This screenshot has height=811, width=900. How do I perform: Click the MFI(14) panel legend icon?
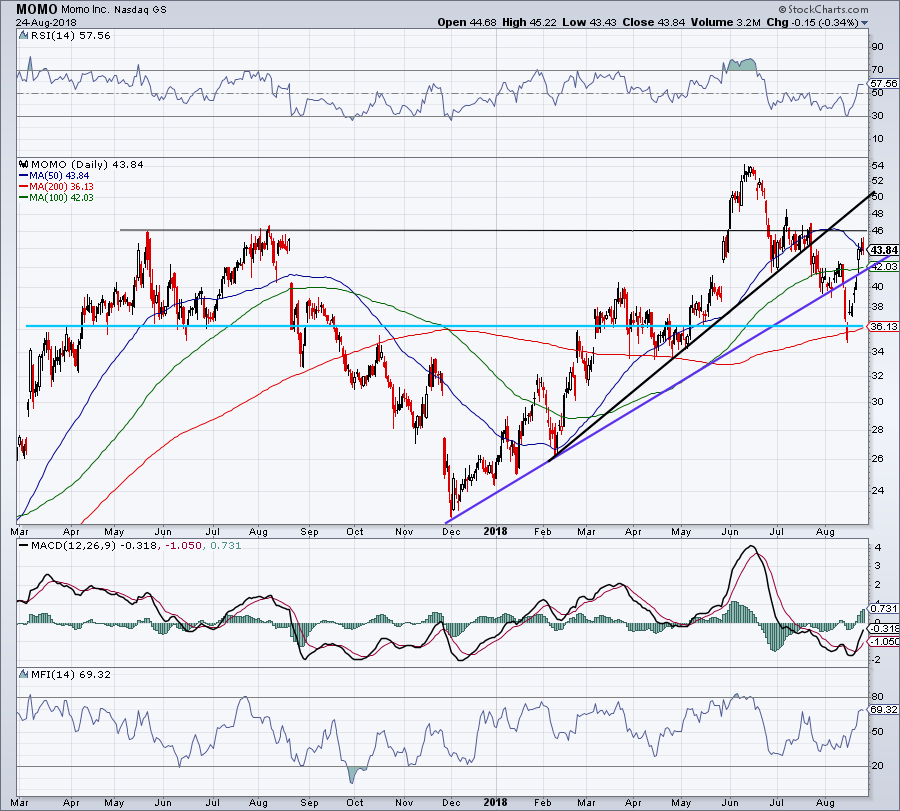pyautogui.click(x=23, y=674)
